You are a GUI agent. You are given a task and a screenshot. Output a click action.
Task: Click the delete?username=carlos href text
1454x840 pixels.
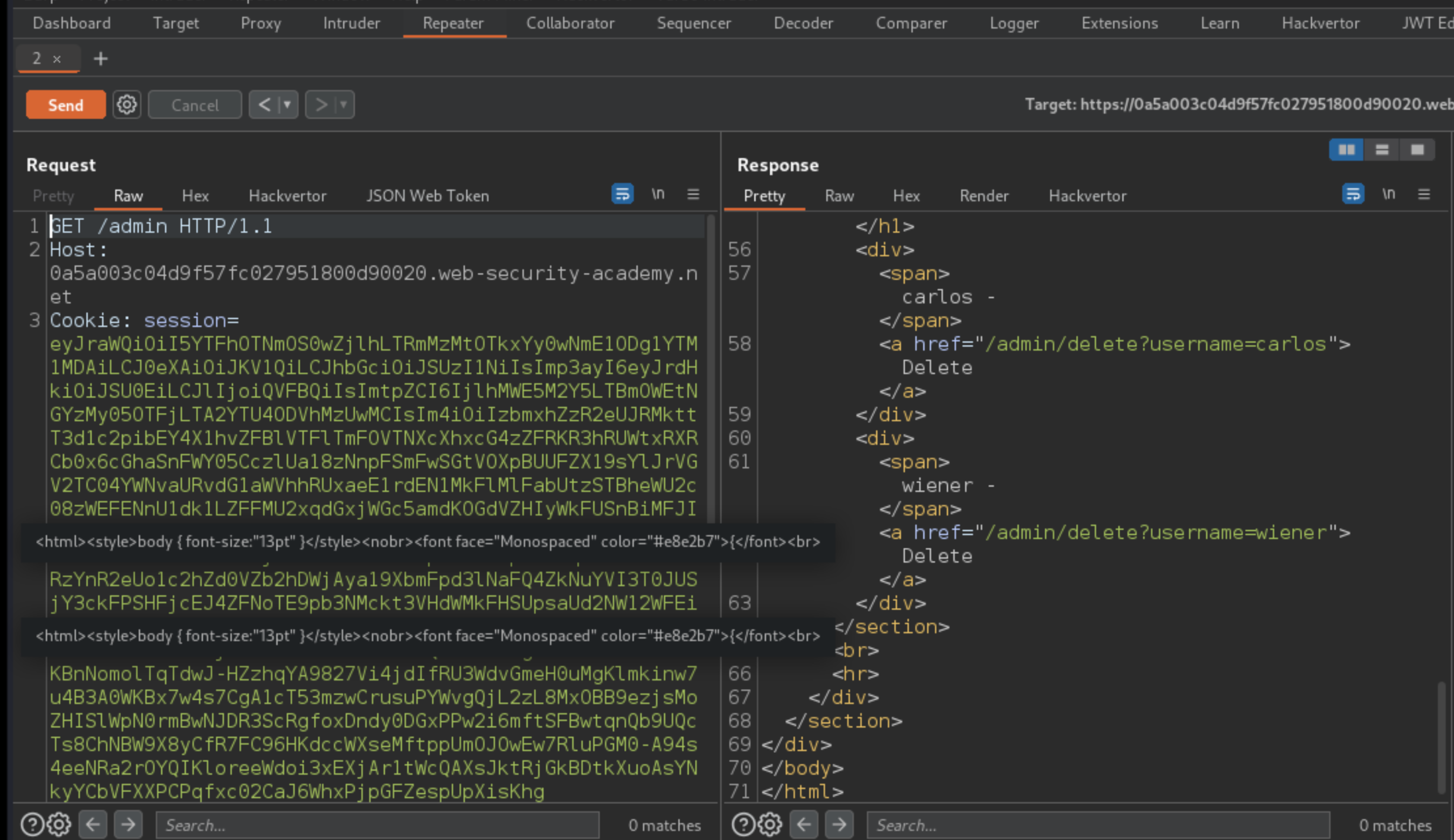tap(1156, 344)
